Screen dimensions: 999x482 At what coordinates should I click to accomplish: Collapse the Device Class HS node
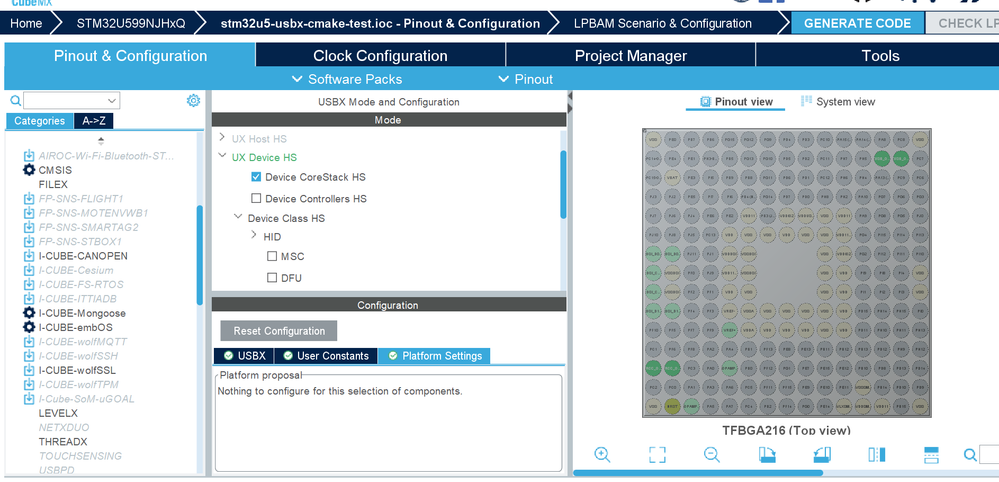238,217
